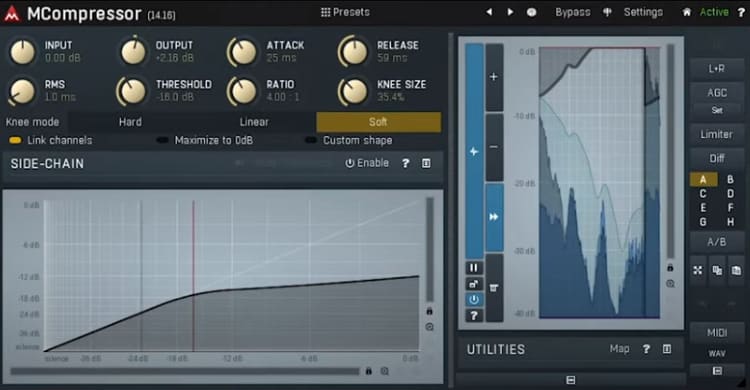Click the lock icon beside the graph's vertical range bar

(x=430, y=311)
